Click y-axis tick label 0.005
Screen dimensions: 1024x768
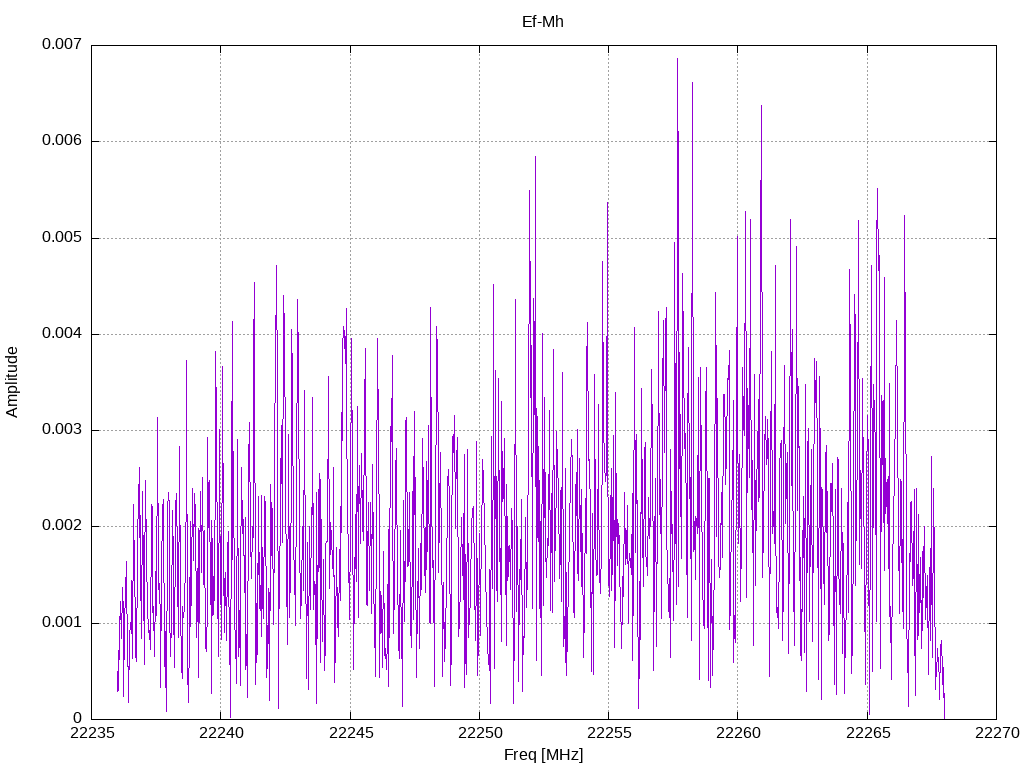tap(62, 237)
